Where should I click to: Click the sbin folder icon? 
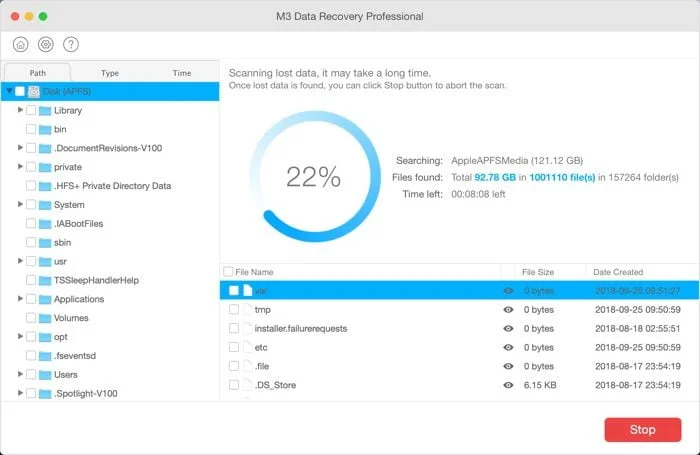coord(45,243)
